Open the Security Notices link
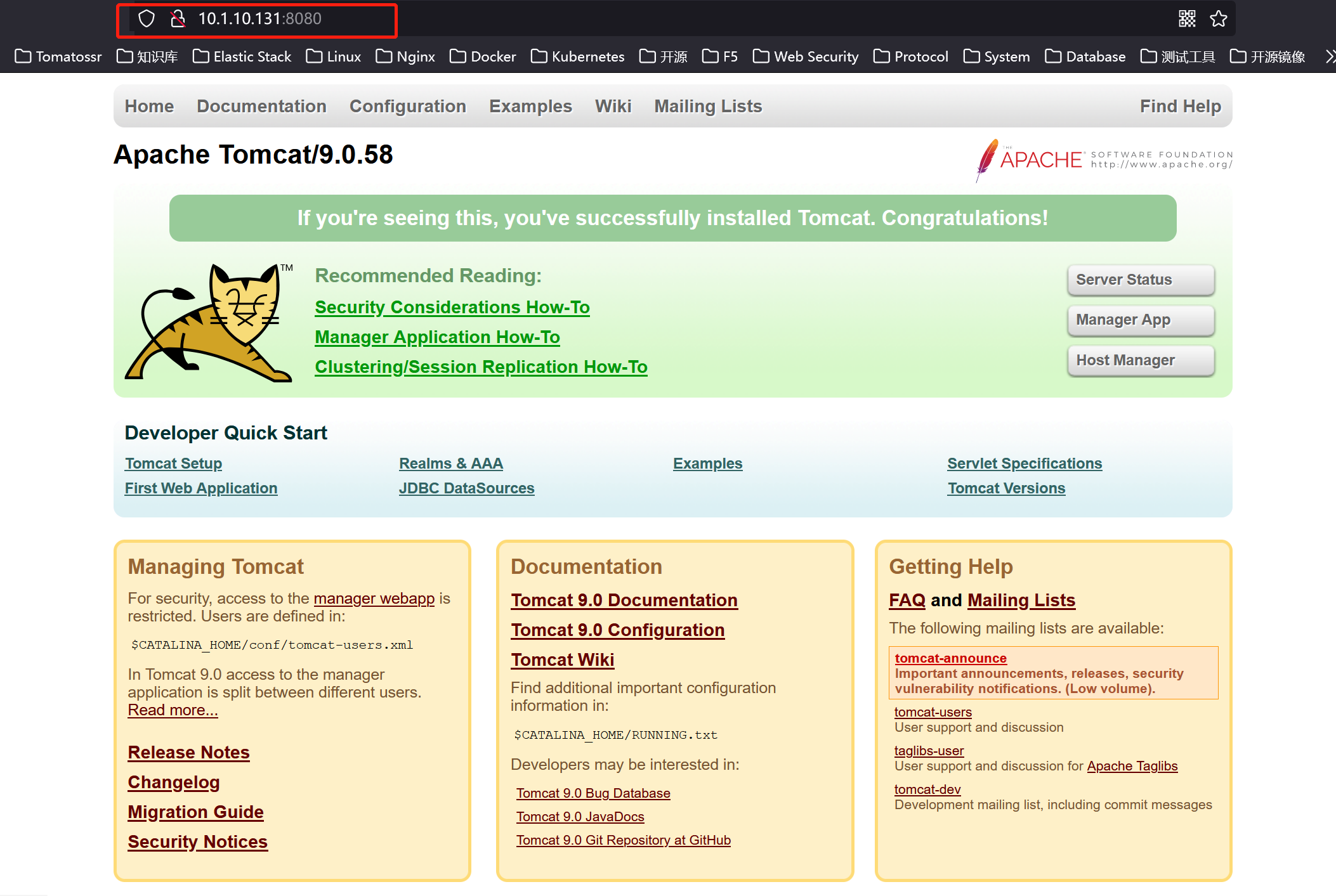Image resolution: width=1336 pixels, height=896 pixels. click(x=197, y=842)
